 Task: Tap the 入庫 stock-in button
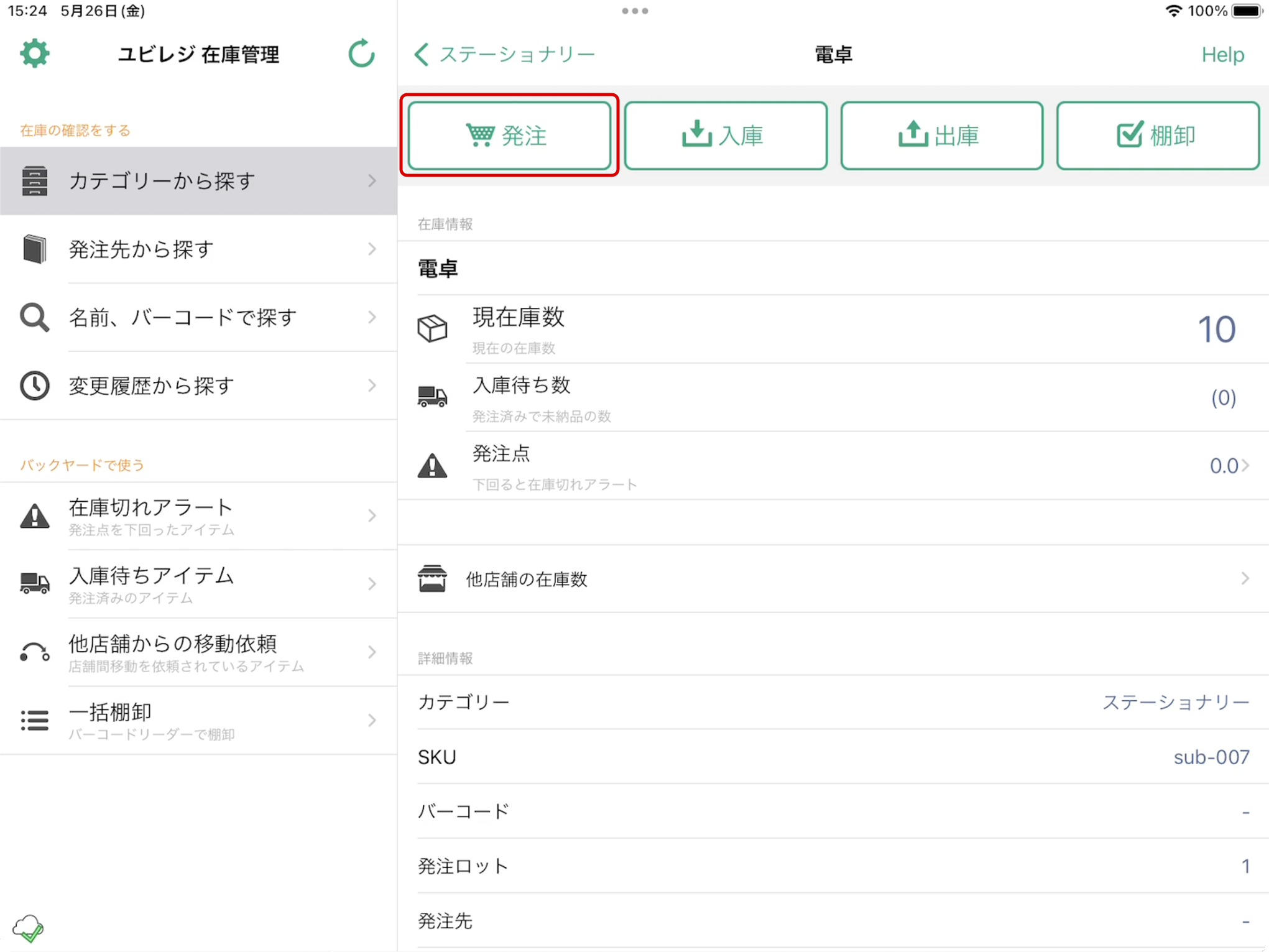coord(726,136)
